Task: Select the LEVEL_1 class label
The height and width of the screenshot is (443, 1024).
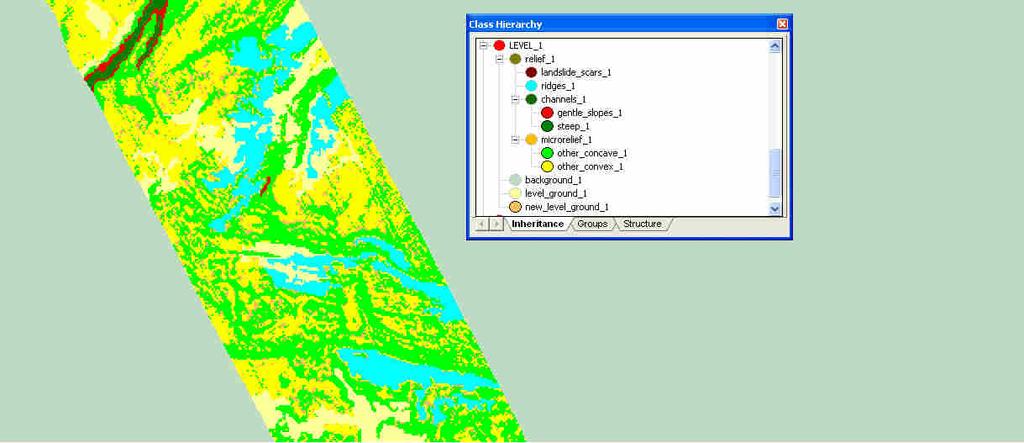Action: pyautogui.click(x=526, y=45)
